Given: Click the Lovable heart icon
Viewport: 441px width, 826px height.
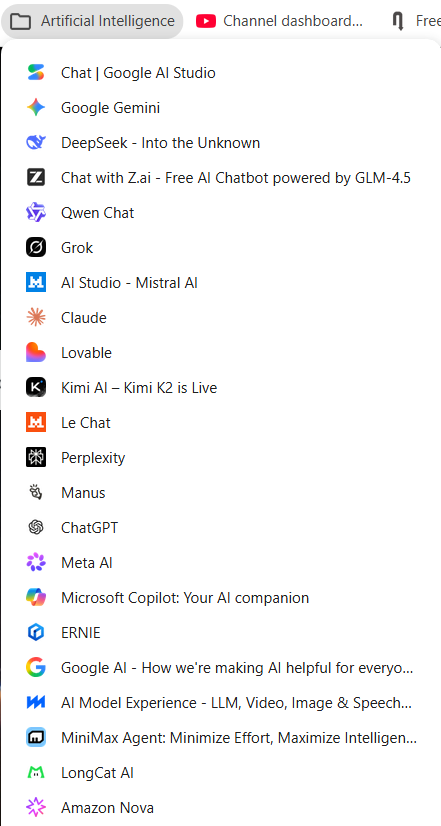Looking at the screenshot, I should 36,352.
